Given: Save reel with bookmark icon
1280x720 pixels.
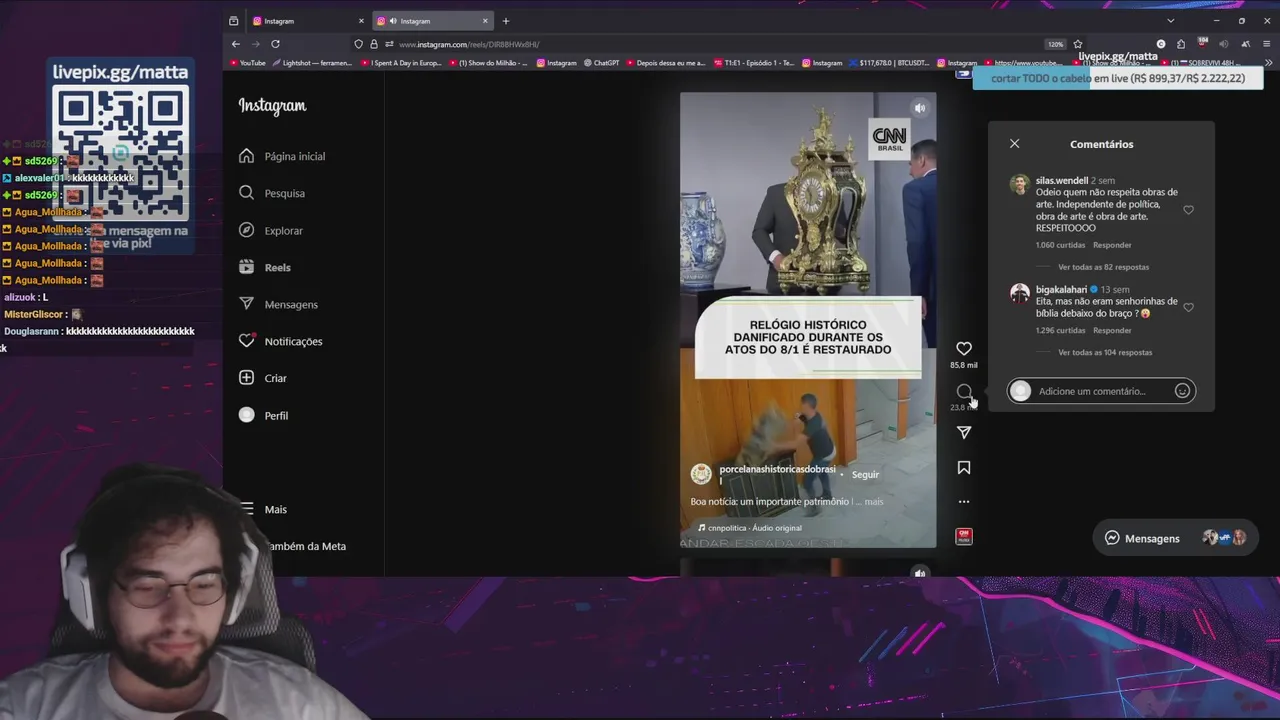Looking at the screenshot, I should pos(964,467).
